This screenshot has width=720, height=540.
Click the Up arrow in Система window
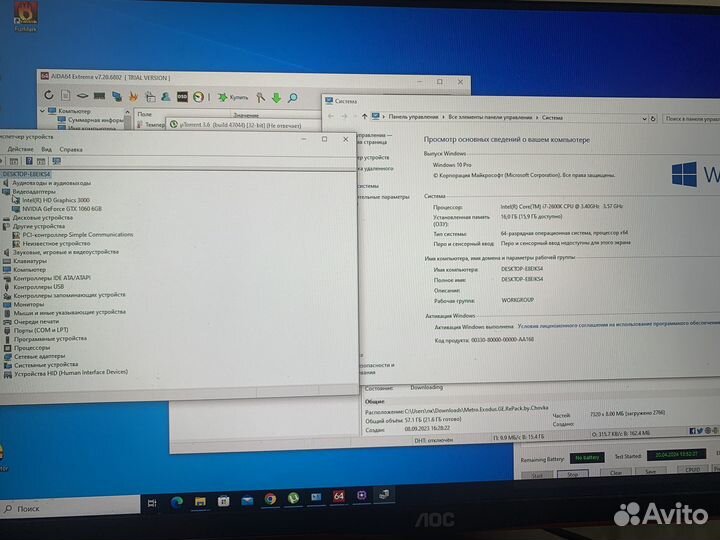point(365,116)
